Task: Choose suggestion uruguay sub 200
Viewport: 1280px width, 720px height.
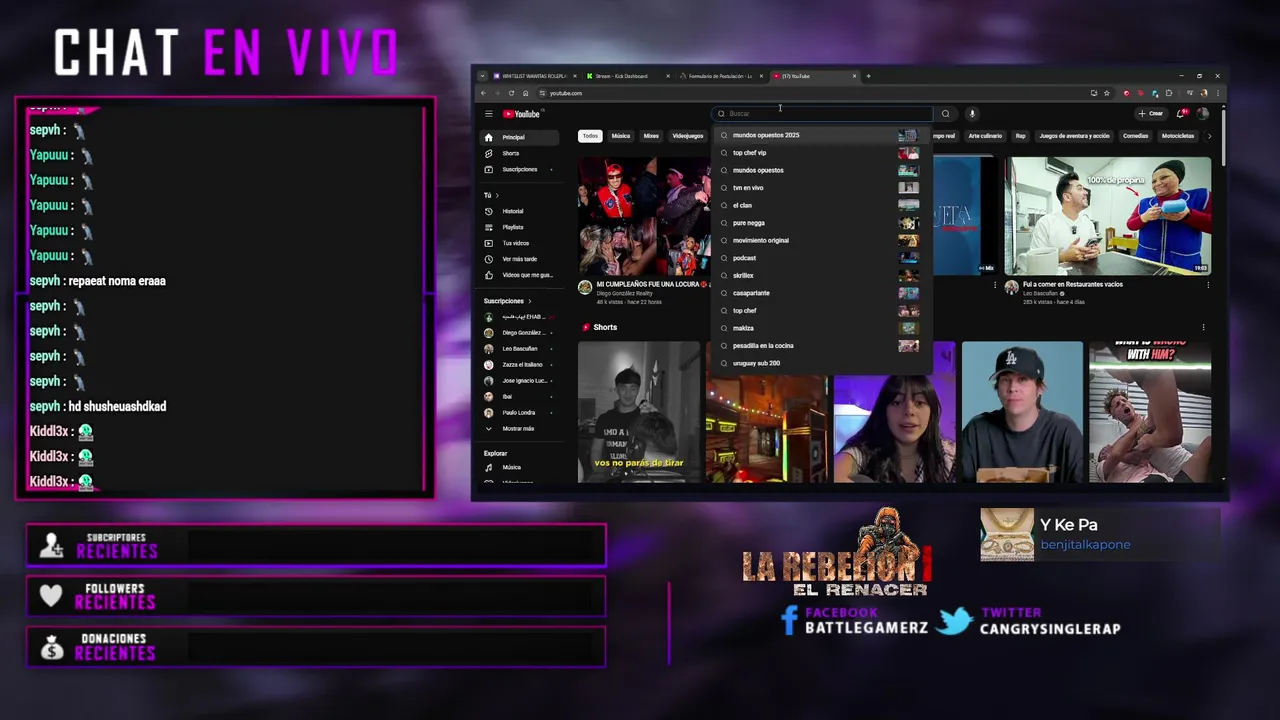Action: click(820, 363)
